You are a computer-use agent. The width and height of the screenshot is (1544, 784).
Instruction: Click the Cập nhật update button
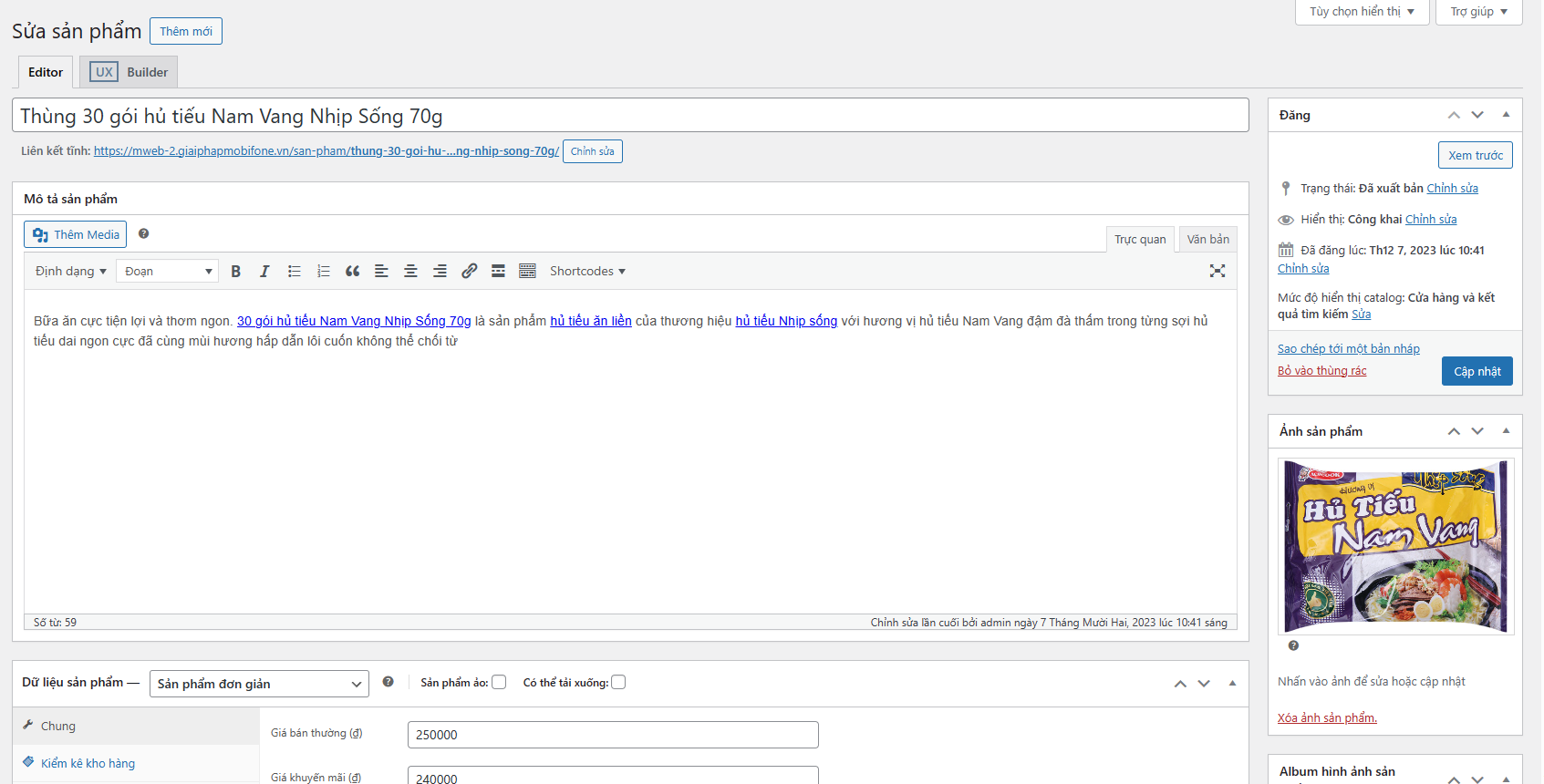pos(1477,371)
